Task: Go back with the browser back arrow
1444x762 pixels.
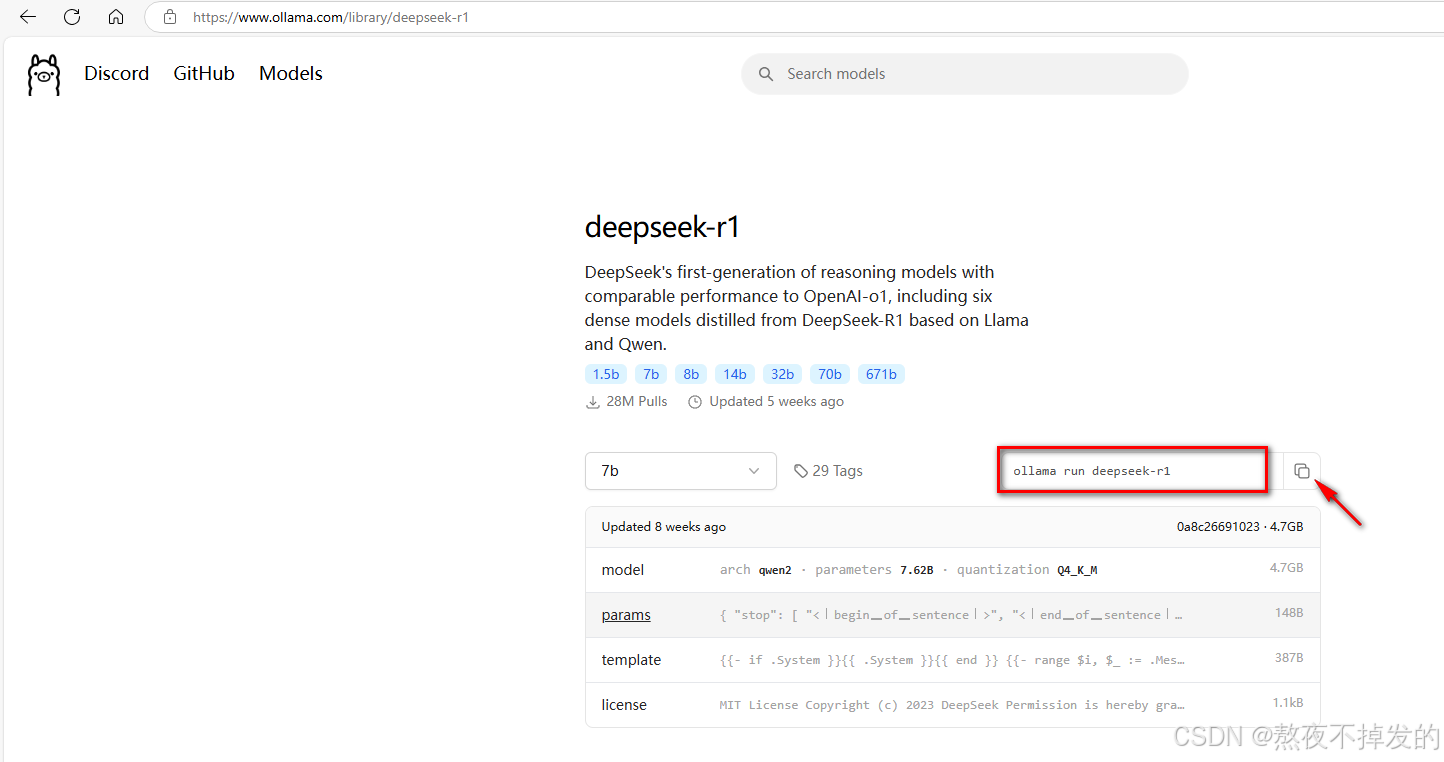Action: tap(28, 17)
